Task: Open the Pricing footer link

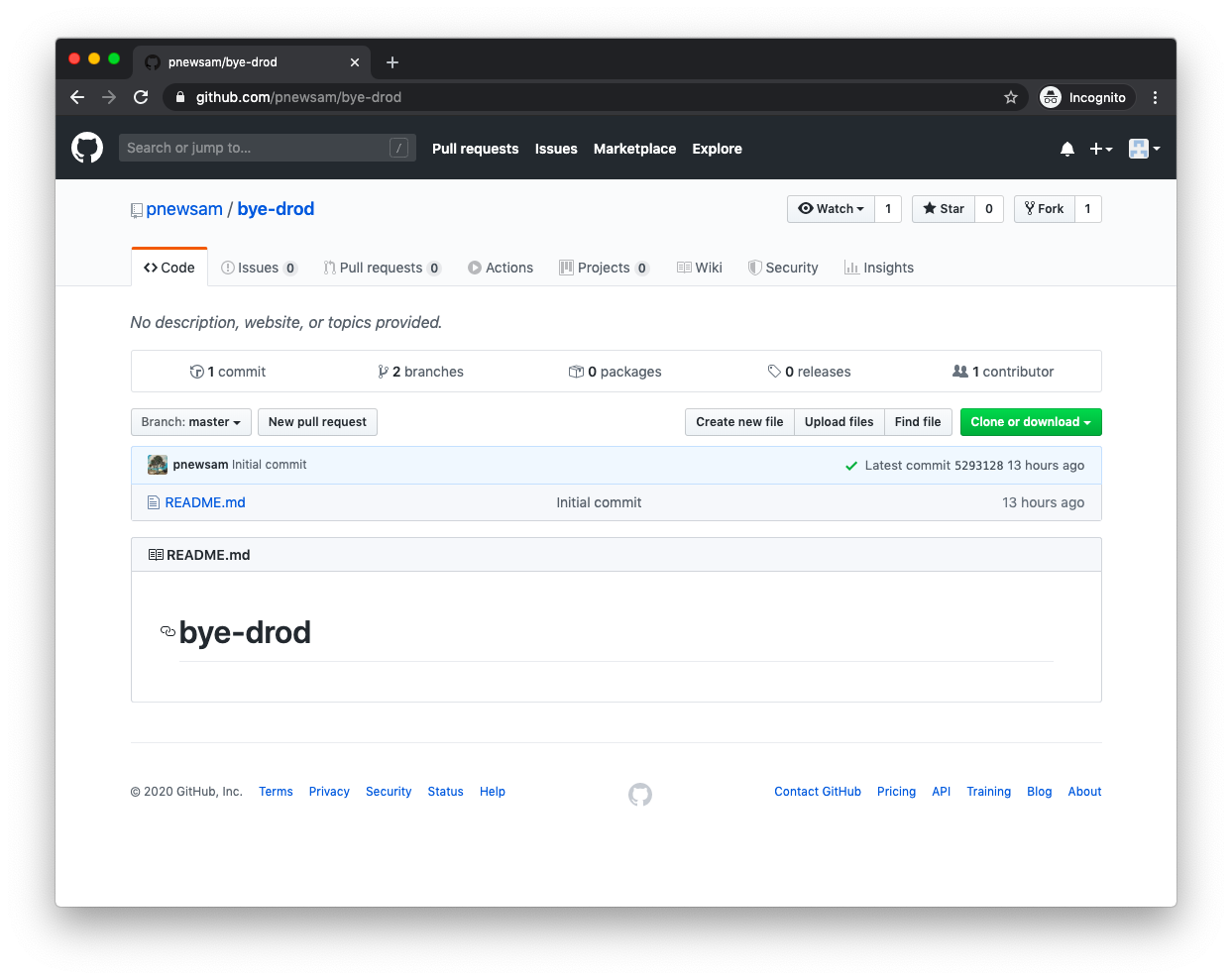Action: (x=897, y=792)
